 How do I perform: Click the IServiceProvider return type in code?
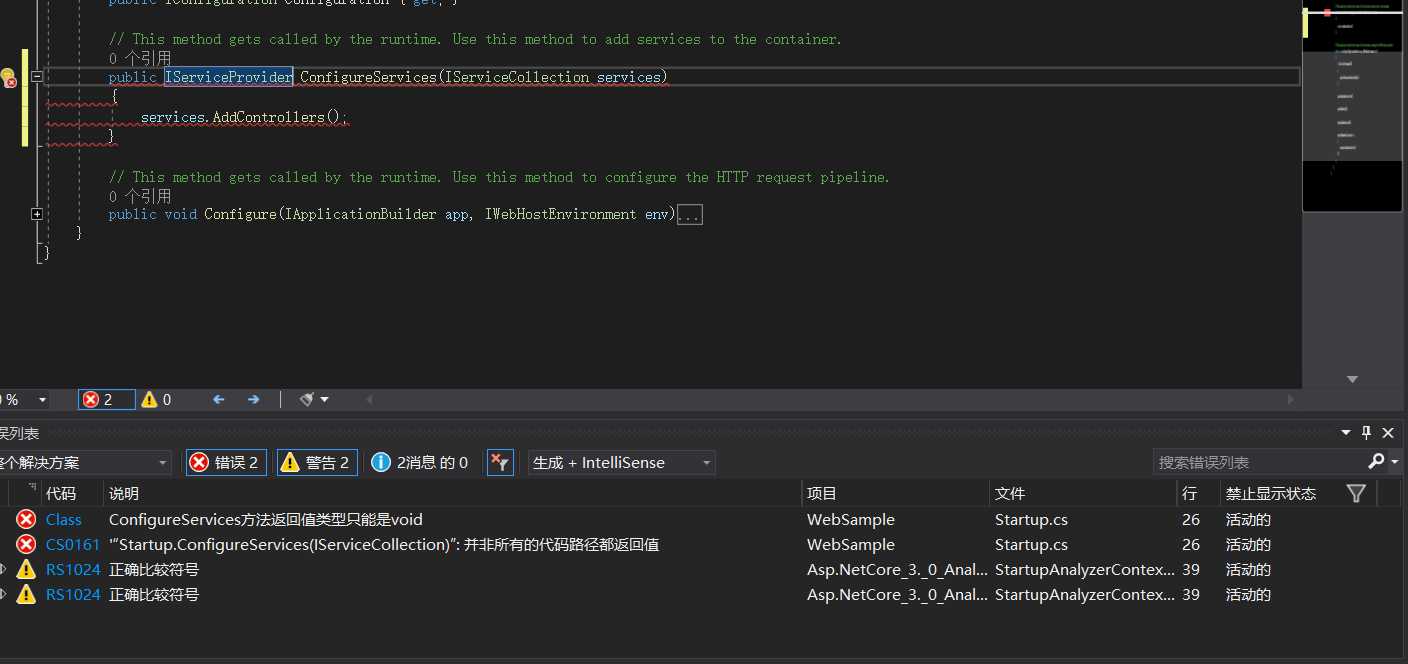click(x=229, y=77)
